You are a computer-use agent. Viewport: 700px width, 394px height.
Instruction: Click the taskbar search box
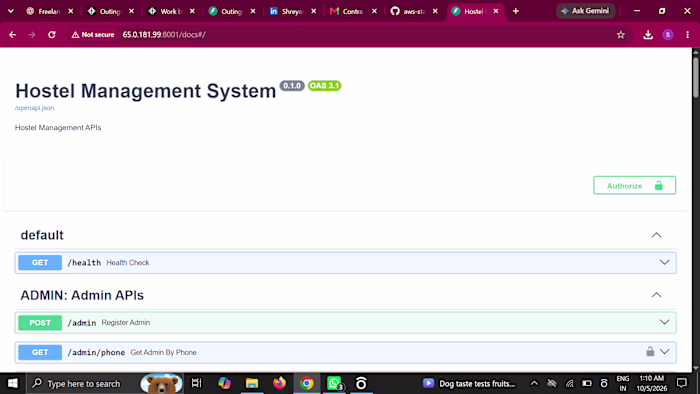pos(105,383)
